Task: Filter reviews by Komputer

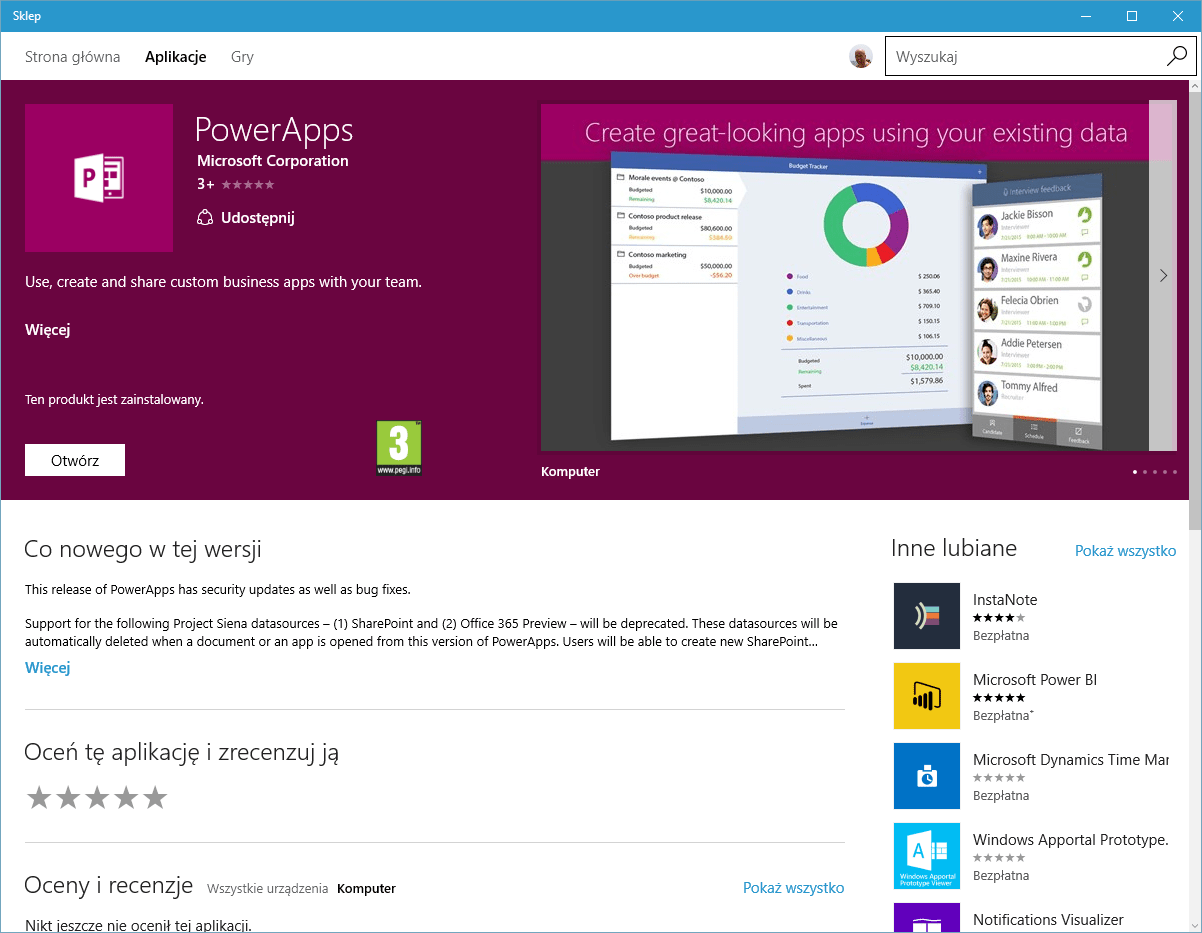Action: pos(366,888)
